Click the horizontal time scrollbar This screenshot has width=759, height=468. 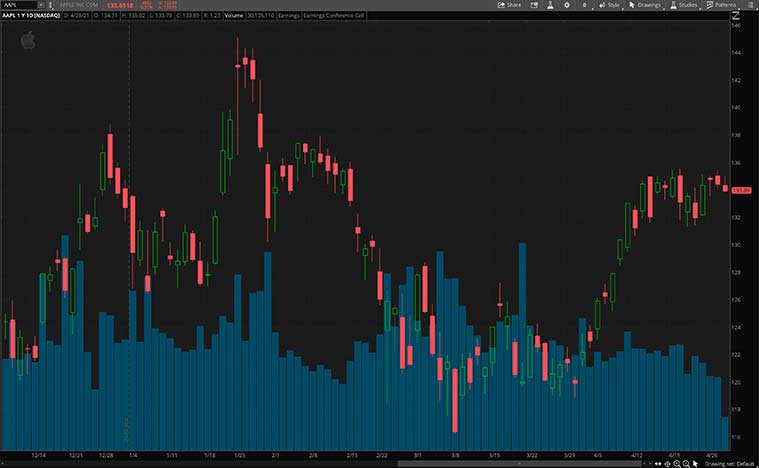pos(520,464)
